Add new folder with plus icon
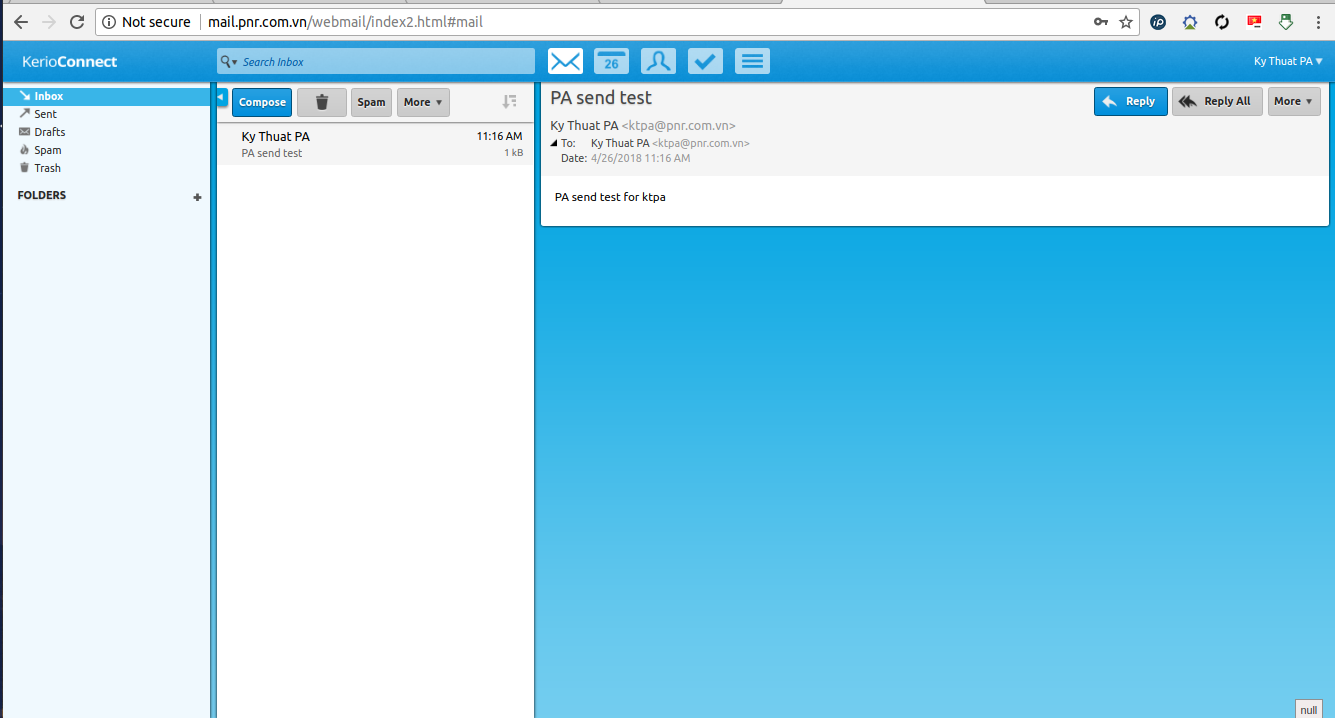This screenshot has height=718, width=1335. [197, 197]
